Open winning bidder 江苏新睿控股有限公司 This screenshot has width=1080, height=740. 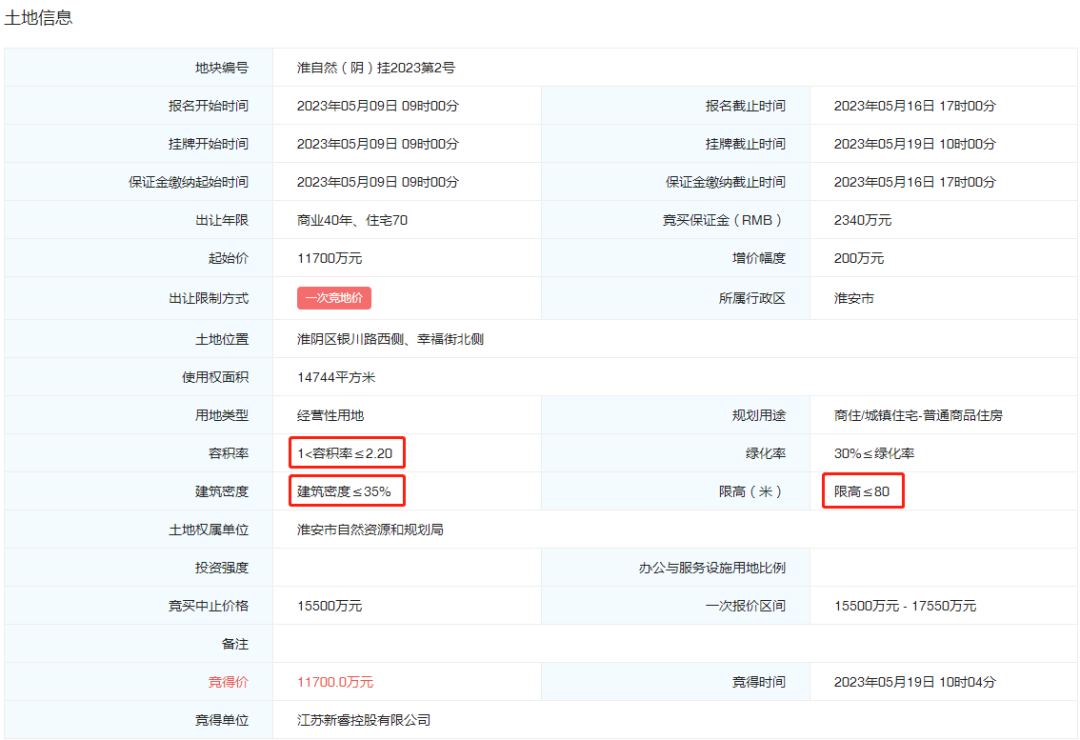pyautogui.click(x=364, y=720)
